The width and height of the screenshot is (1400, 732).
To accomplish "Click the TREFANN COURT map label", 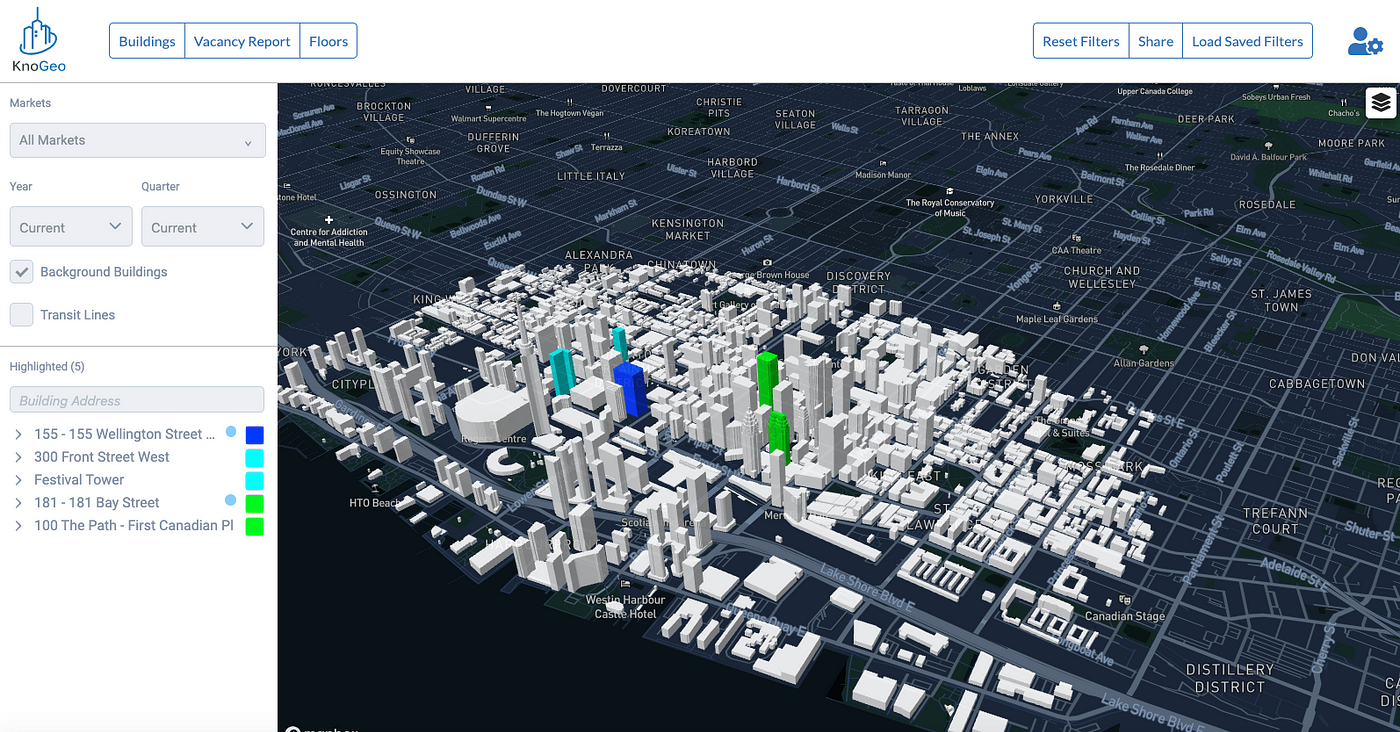I will click(1275, 520).
